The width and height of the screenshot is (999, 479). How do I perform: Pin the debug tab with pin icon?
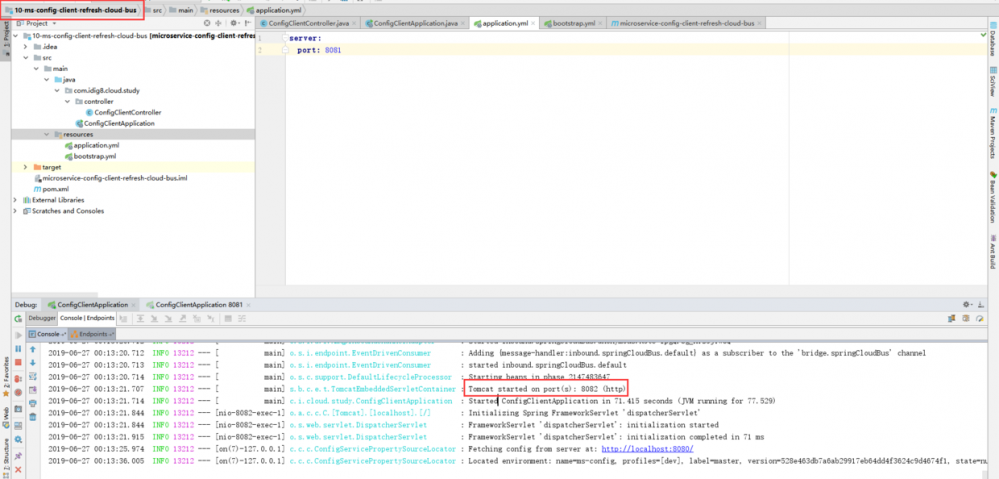click(18, 455)
